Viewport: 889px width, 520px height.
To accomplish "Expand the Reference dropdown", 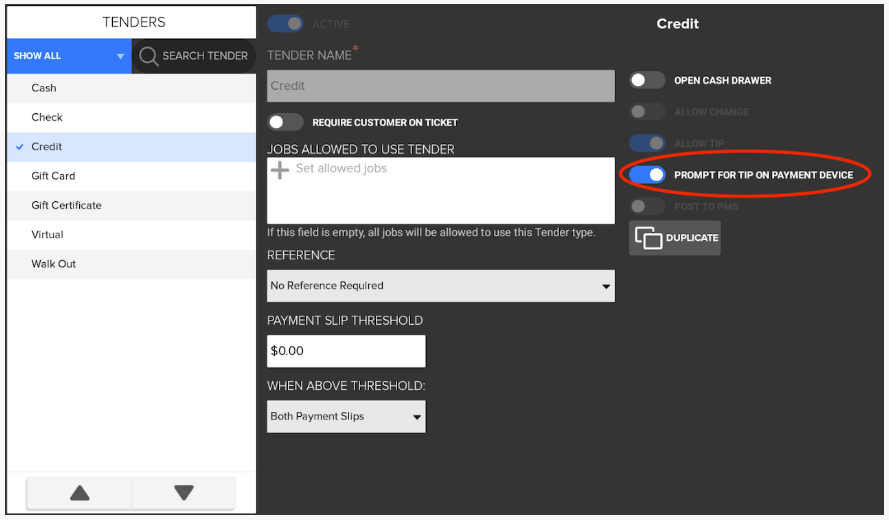I will tap(440, 286).
